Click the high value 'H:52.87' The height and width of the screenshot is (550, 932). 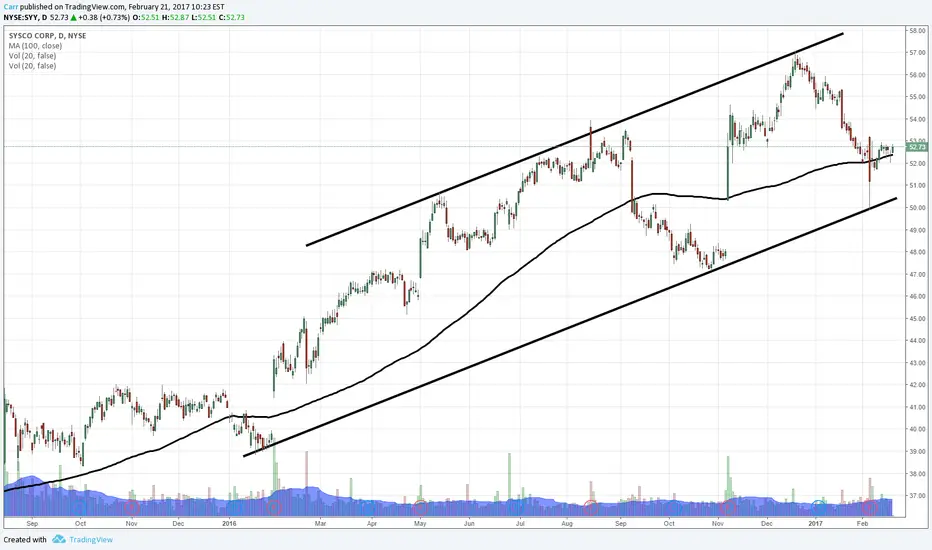pyautogui.click(x=175, y=17)
